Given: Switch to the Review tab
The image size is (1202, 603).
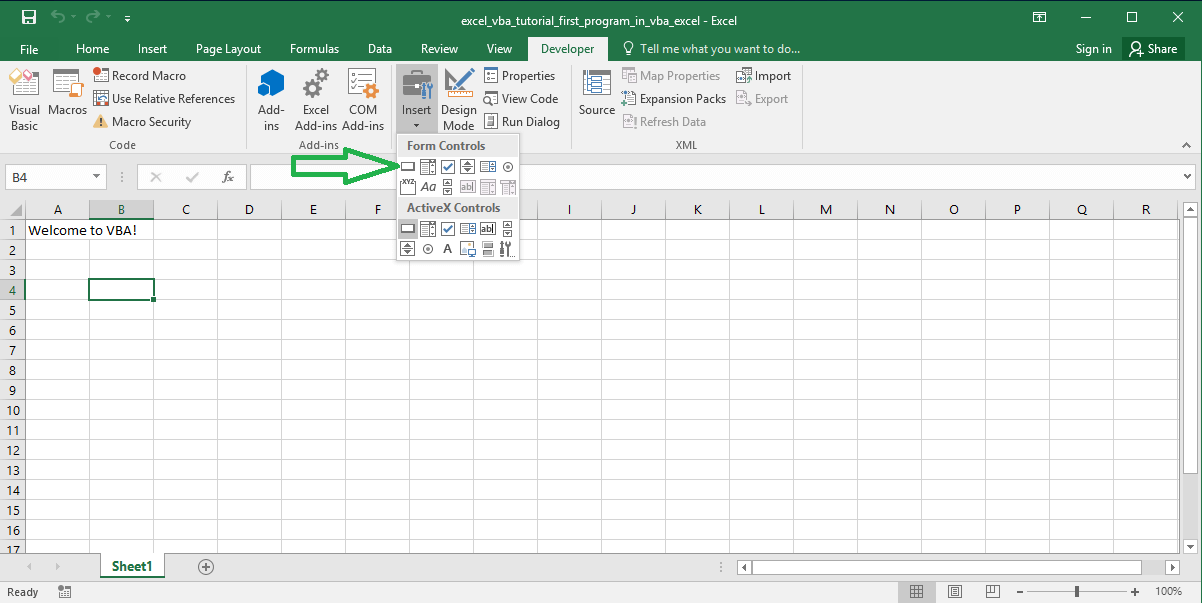Looking at the screenshot, I should click(439, 48).
